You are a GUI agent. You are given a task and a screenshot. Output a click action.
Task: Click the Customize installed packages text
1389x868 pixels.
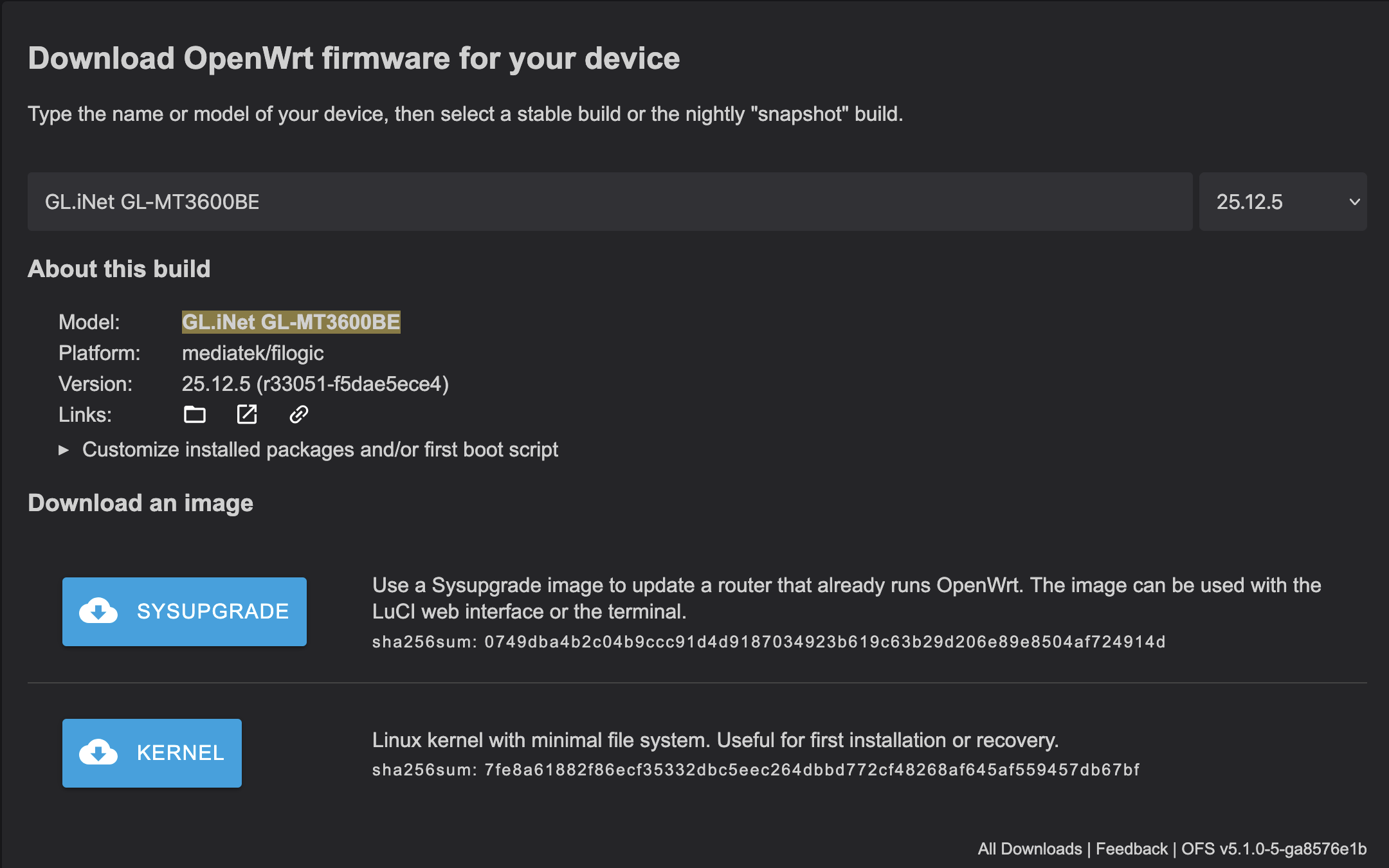320,449
